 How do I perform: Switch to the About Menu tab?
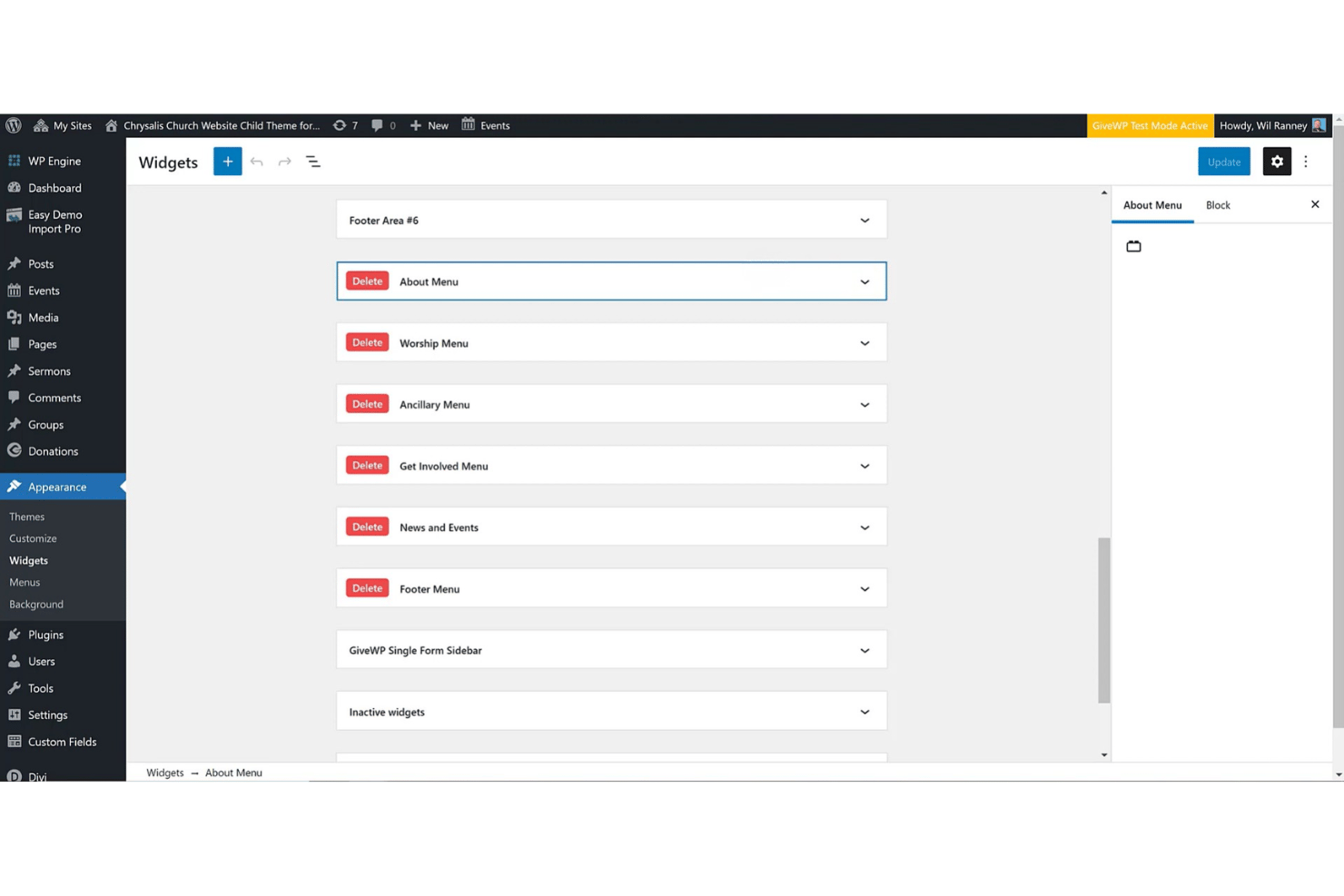tap(1152, 205)
